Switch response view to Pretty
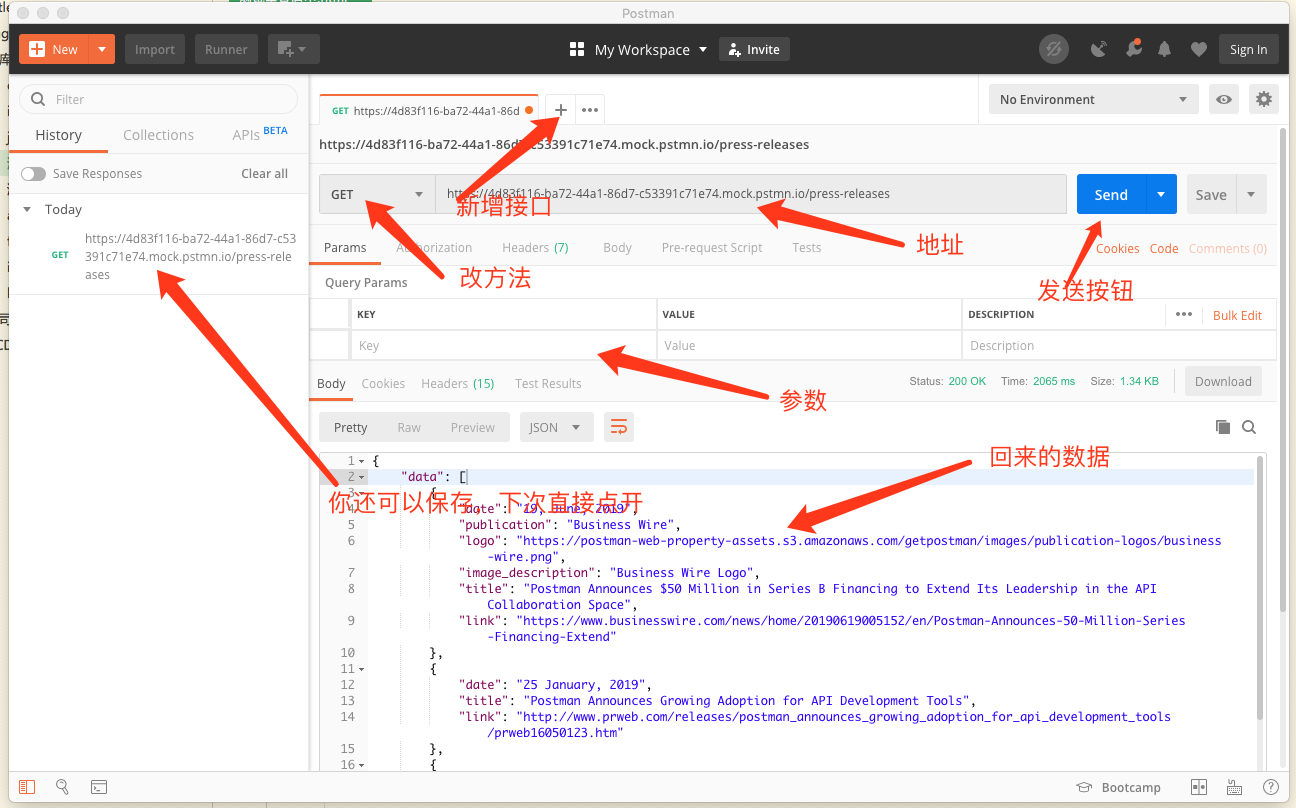 pos(350,427)
